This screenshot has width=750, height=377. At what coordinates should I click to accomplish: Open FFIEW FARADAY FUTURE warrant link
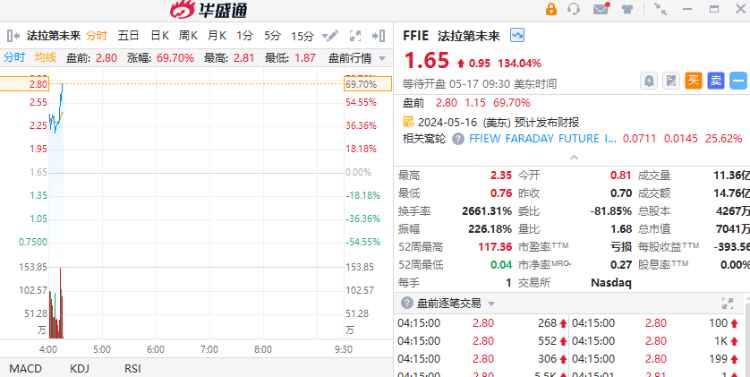pos(543,139)
